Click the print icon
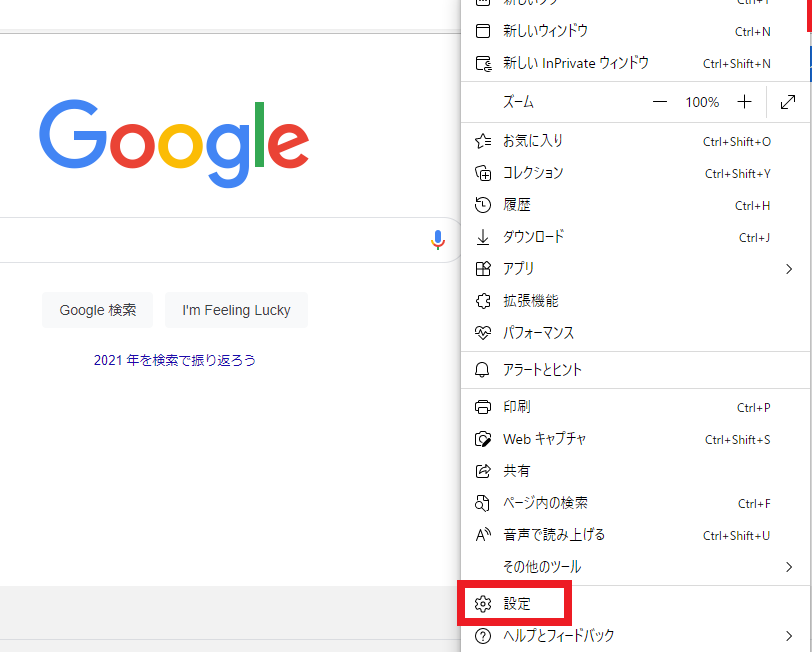The image size is (812, 652). click(x=483, y=407)
